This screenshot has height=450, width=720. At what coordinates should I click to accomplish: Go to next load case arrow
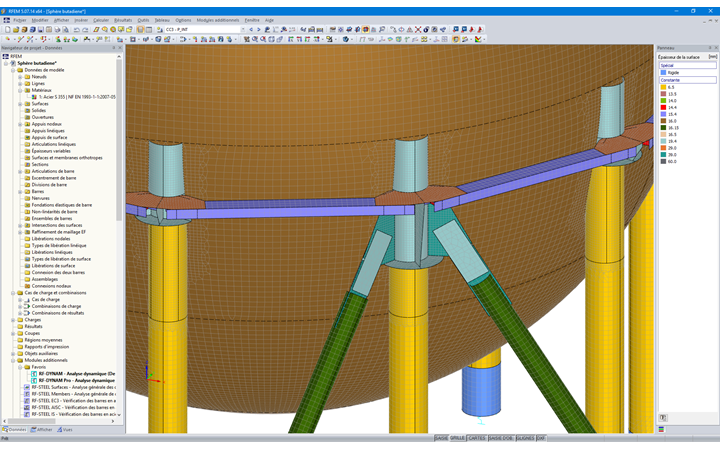[259, 29]
